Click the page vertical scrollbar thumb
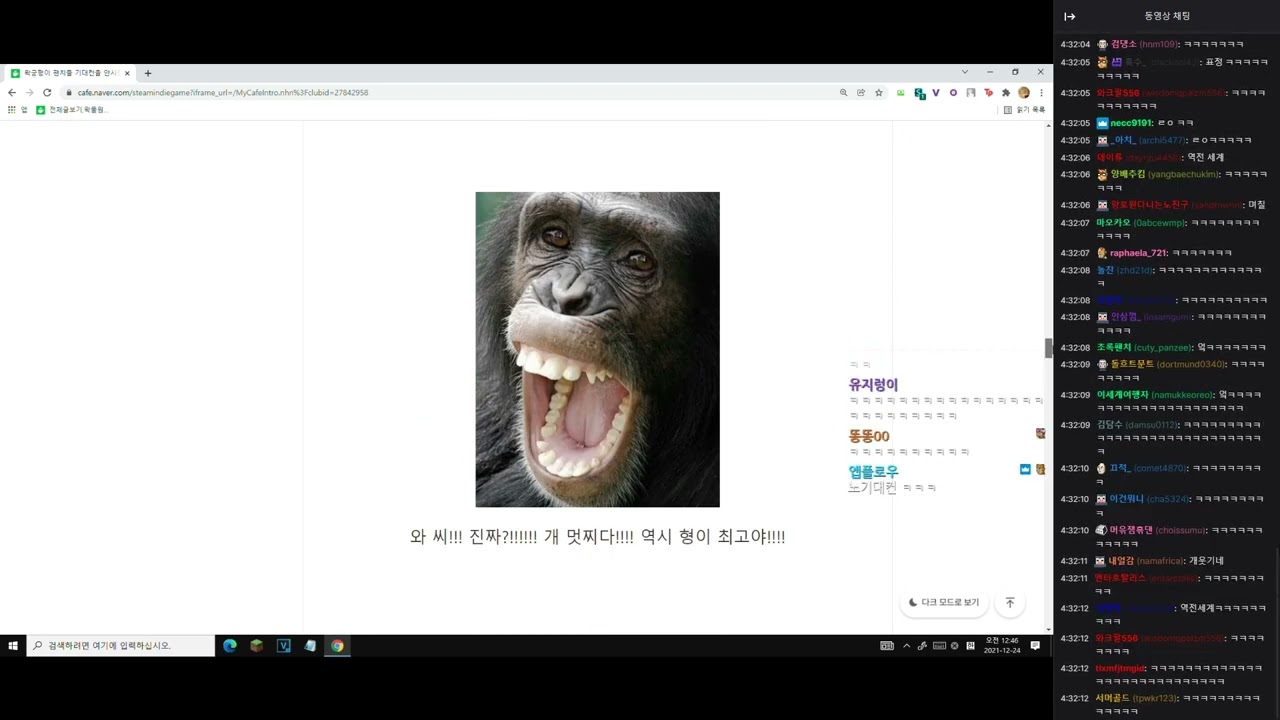This screenshot has width=1280, height=720. 1048,348
